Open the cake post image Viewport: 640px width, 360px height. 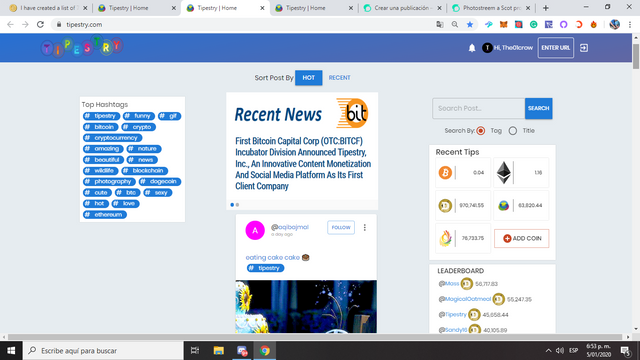[x=306, y=307]
